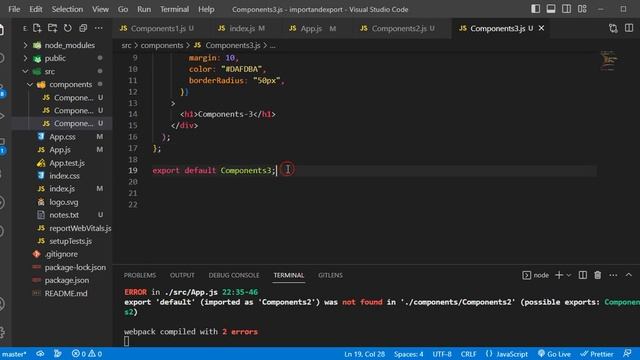Expand the public folder
640x360 pixels.
[x=61, y=58]
